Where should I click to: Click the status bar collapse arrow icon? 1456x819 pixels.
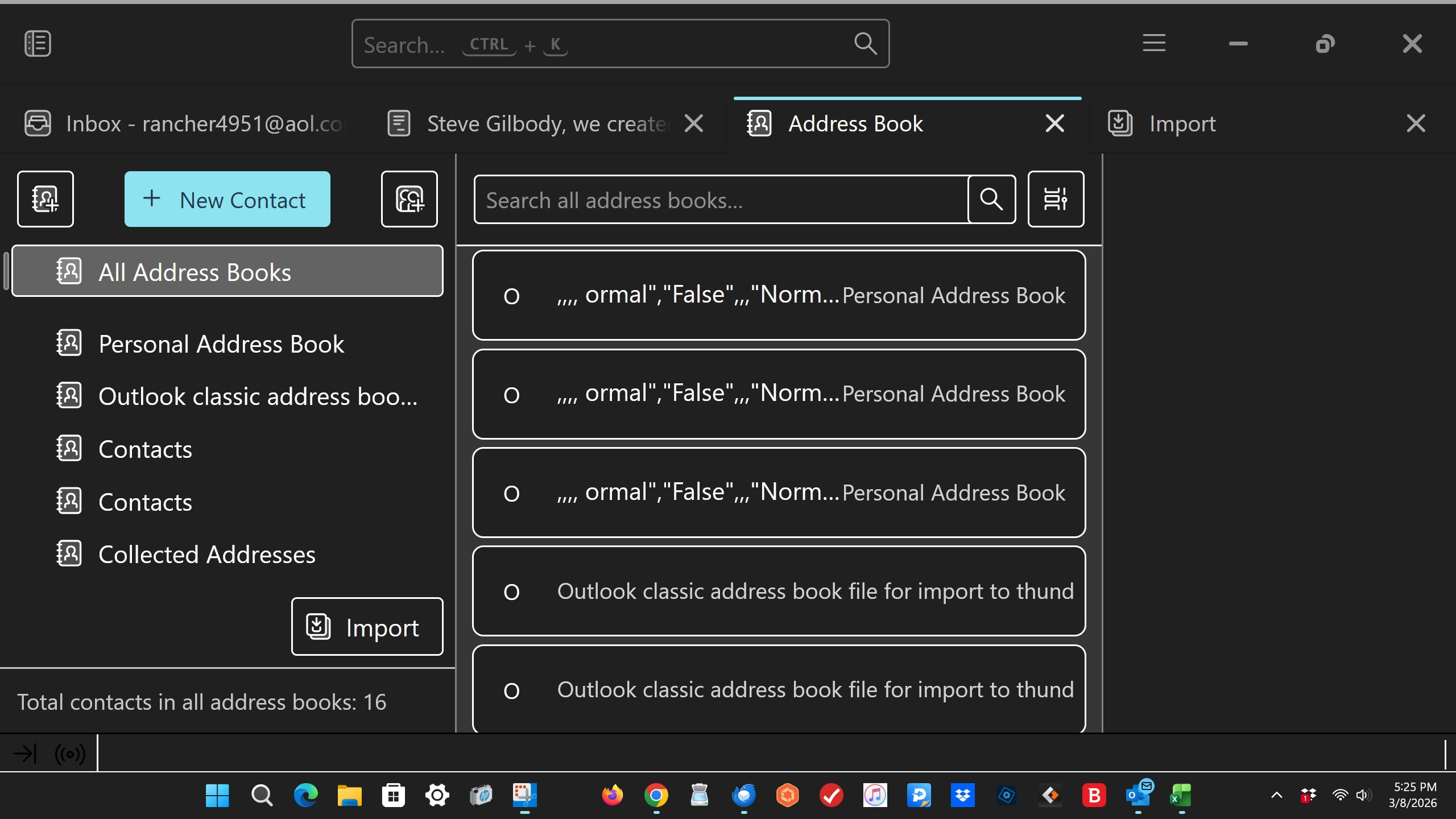point(25,754)
